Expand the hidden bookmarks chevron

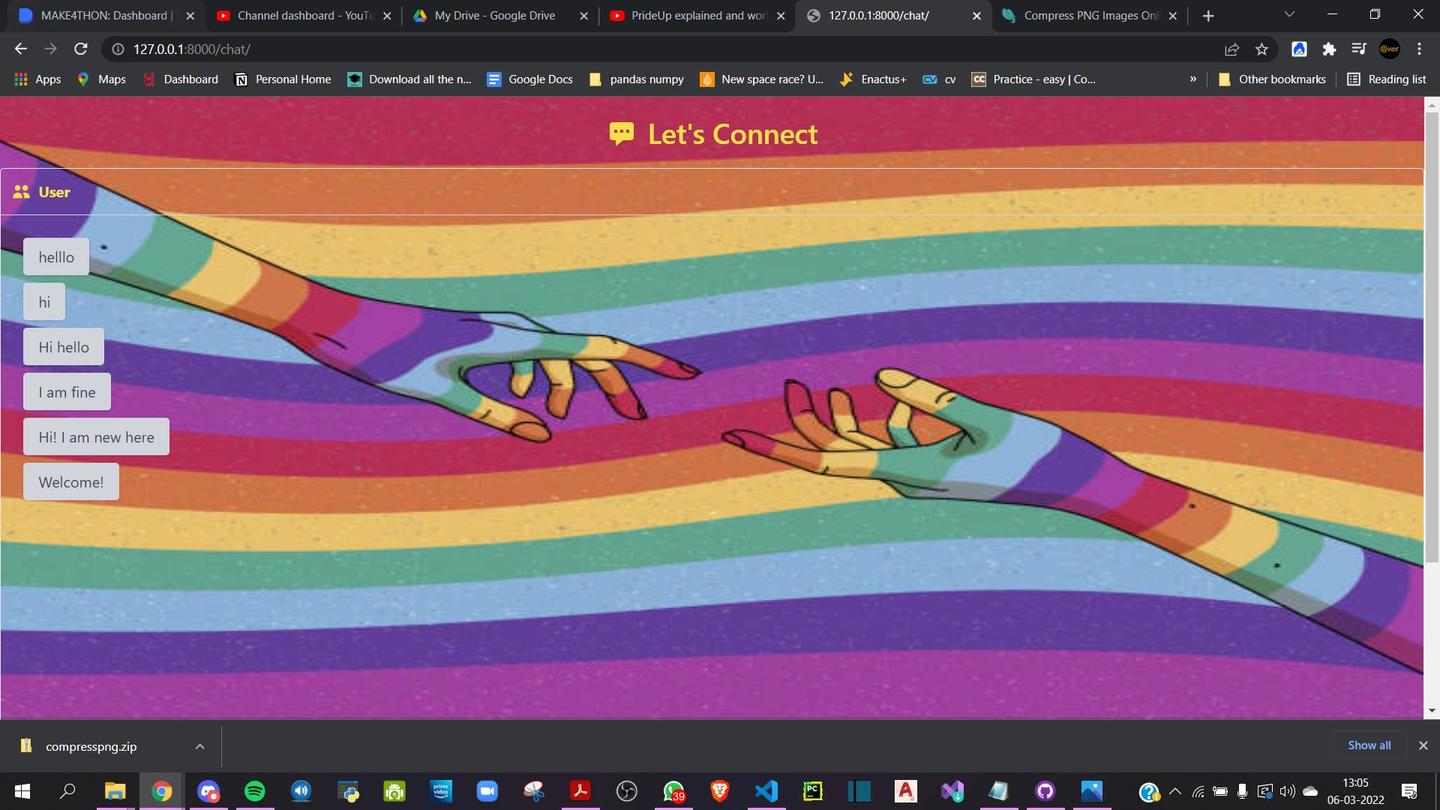pos(1193,79)
